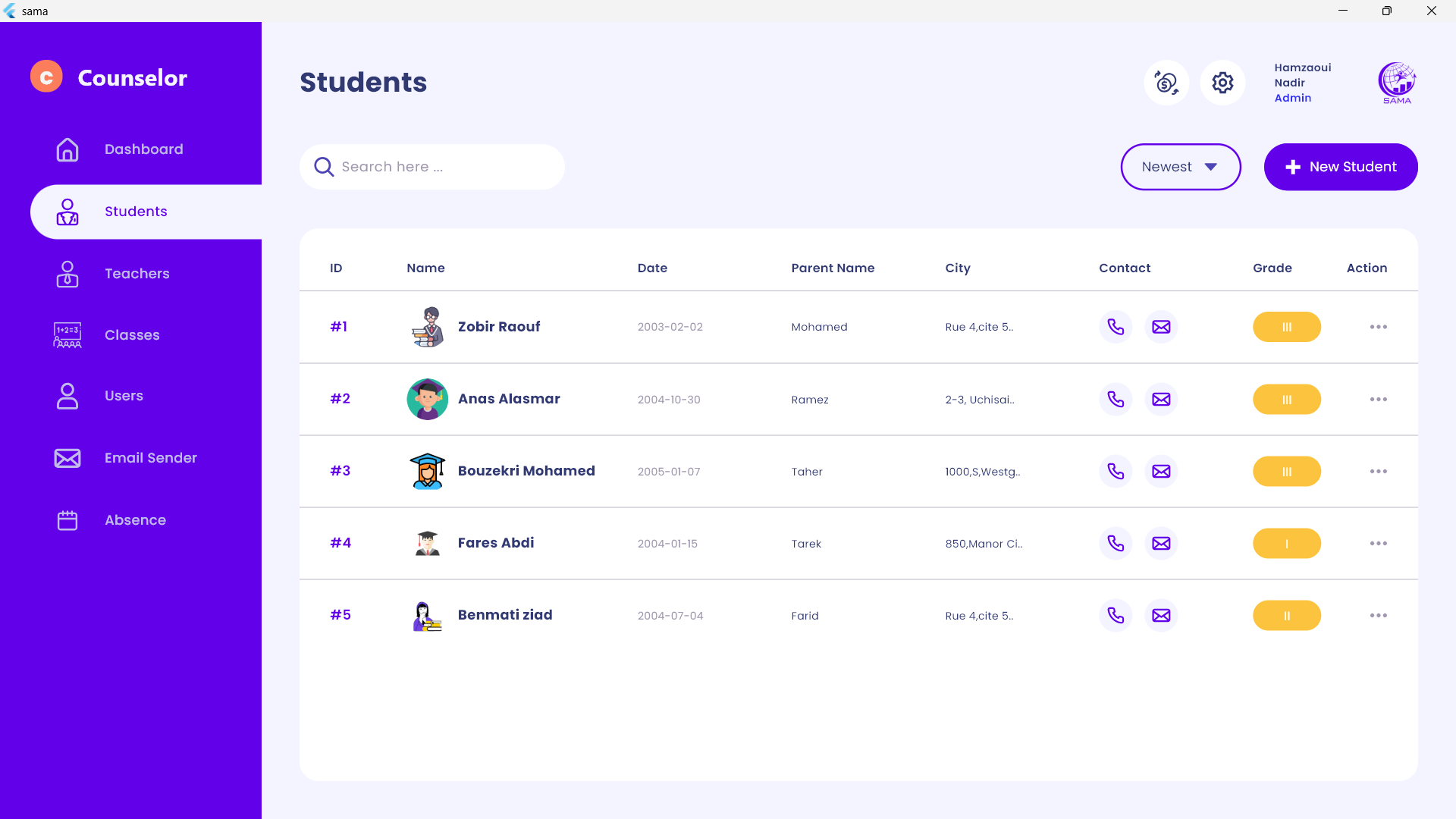1456x819 pixels.
Task: Go to Dashboard in sidebar
Action: pyautogui.click(x=143, y=149)
